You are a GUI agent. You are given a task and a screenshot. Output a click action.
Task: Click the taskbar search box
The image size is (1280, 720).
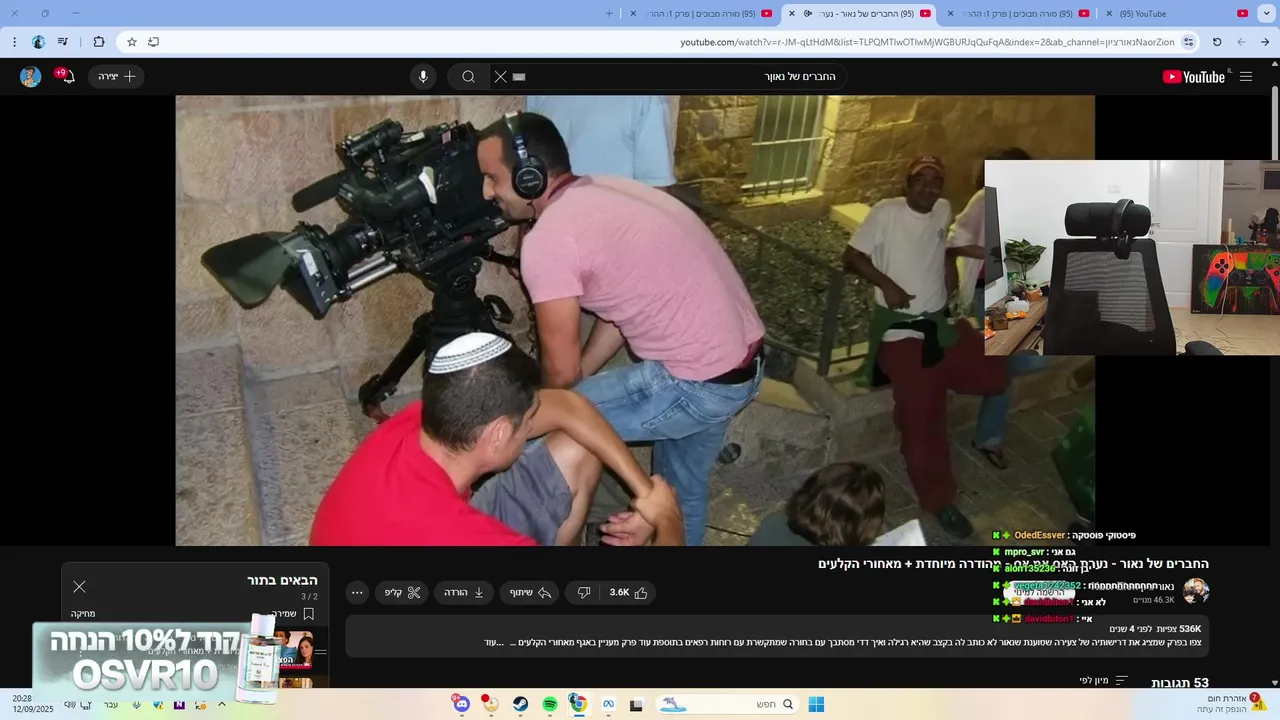click(729, 704)
